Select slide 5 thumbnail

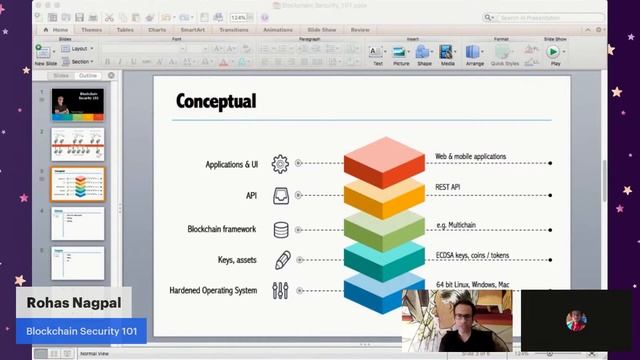[x=78, y=263]
